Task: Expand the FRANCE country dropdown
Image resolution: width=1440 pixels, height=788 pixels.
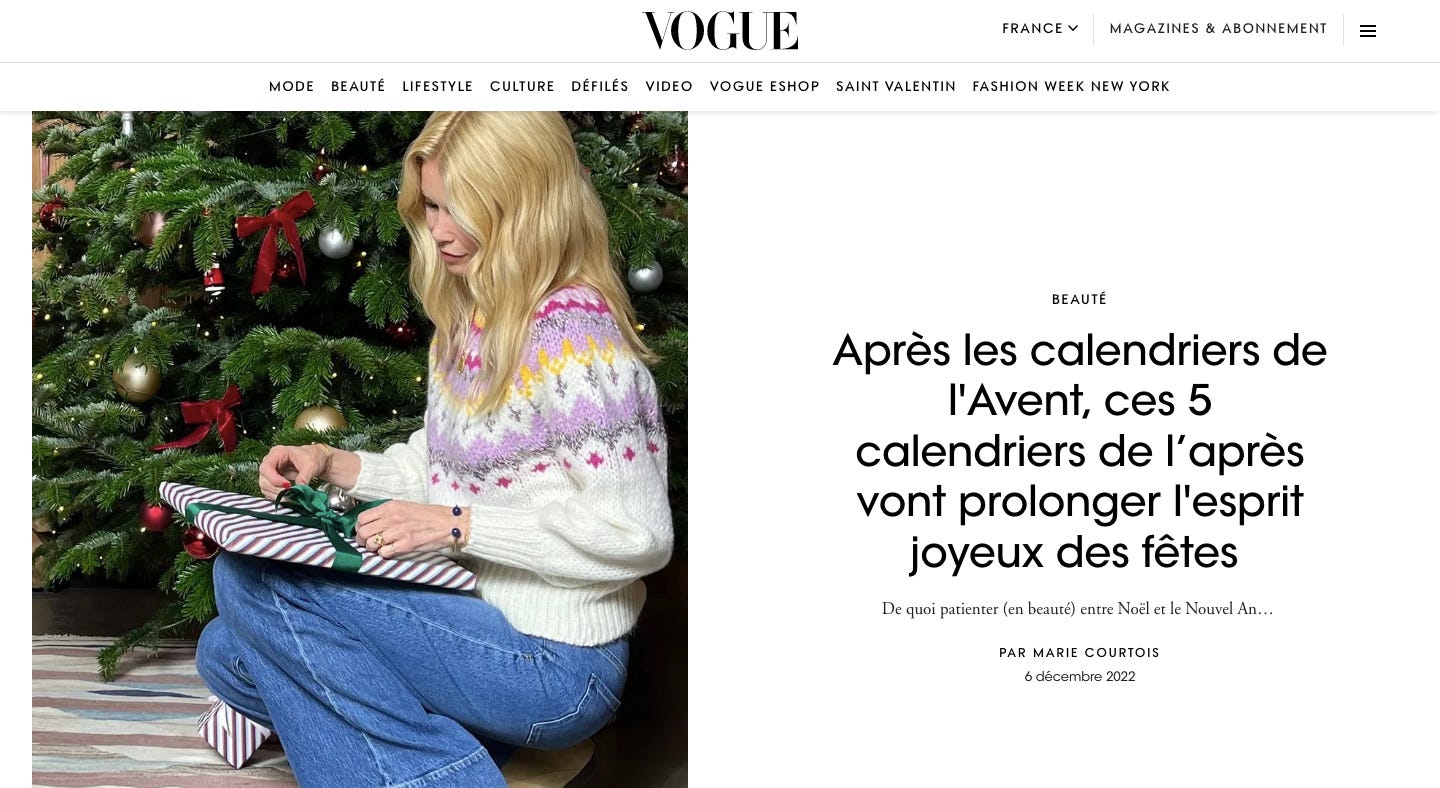Action: coord(1040,29)
